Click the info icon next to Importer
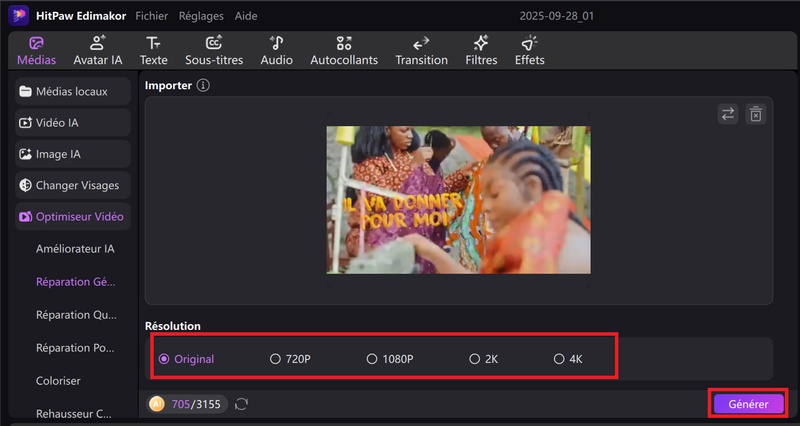This screenshot has height=426, width=800. click(x=203, y=86)
